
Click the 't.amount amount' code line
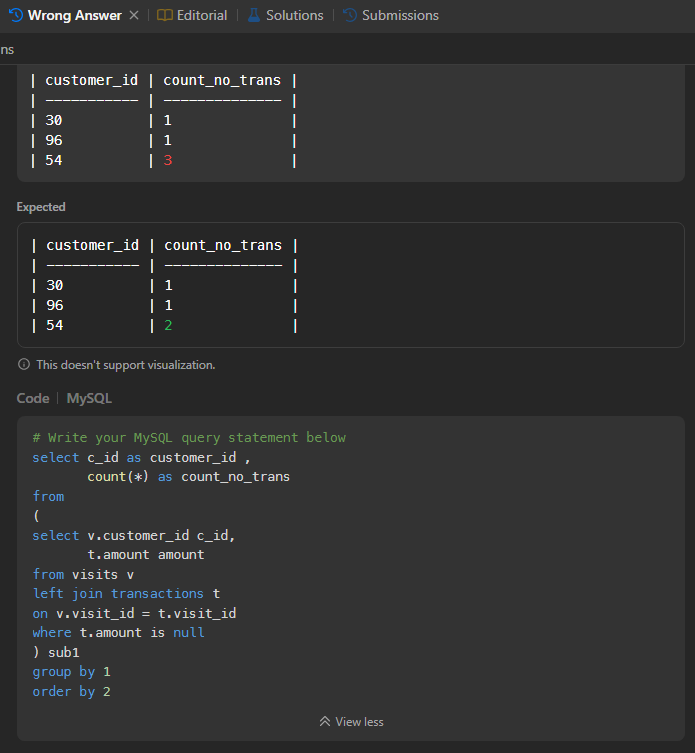146,555
